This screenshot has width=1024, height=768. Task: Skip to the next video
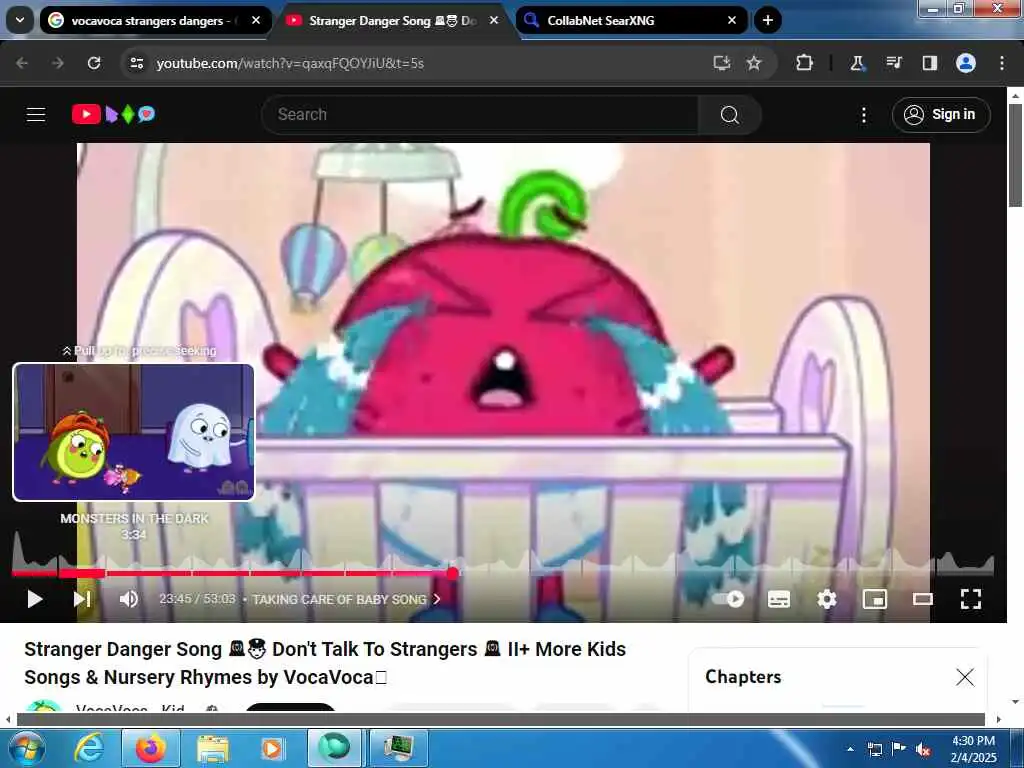click(x=82, y=599)
